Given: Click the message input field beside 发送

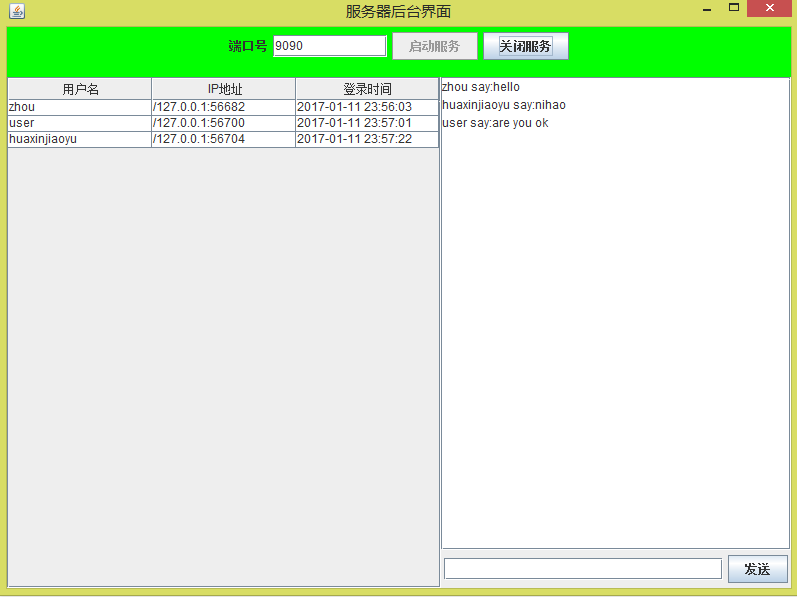Looking at the screenshot, I should tap(583, 569).
